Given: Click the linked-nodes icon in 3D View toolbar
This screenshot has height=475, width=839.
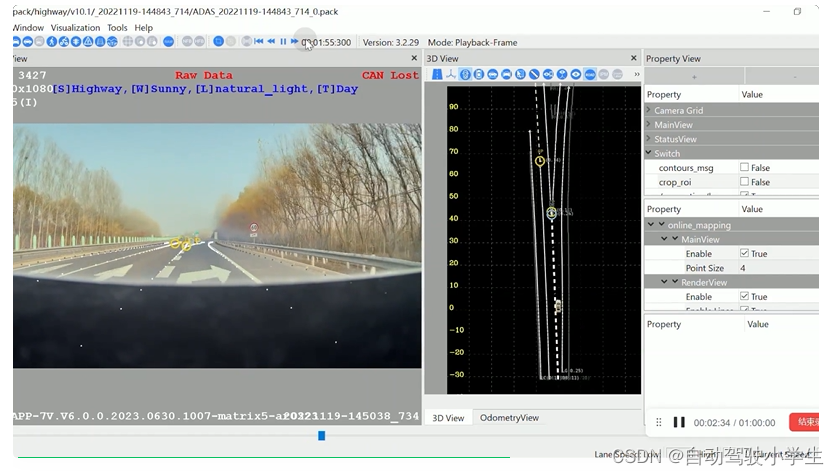Looking at the screenshot, I should click(x=548, y=74).
